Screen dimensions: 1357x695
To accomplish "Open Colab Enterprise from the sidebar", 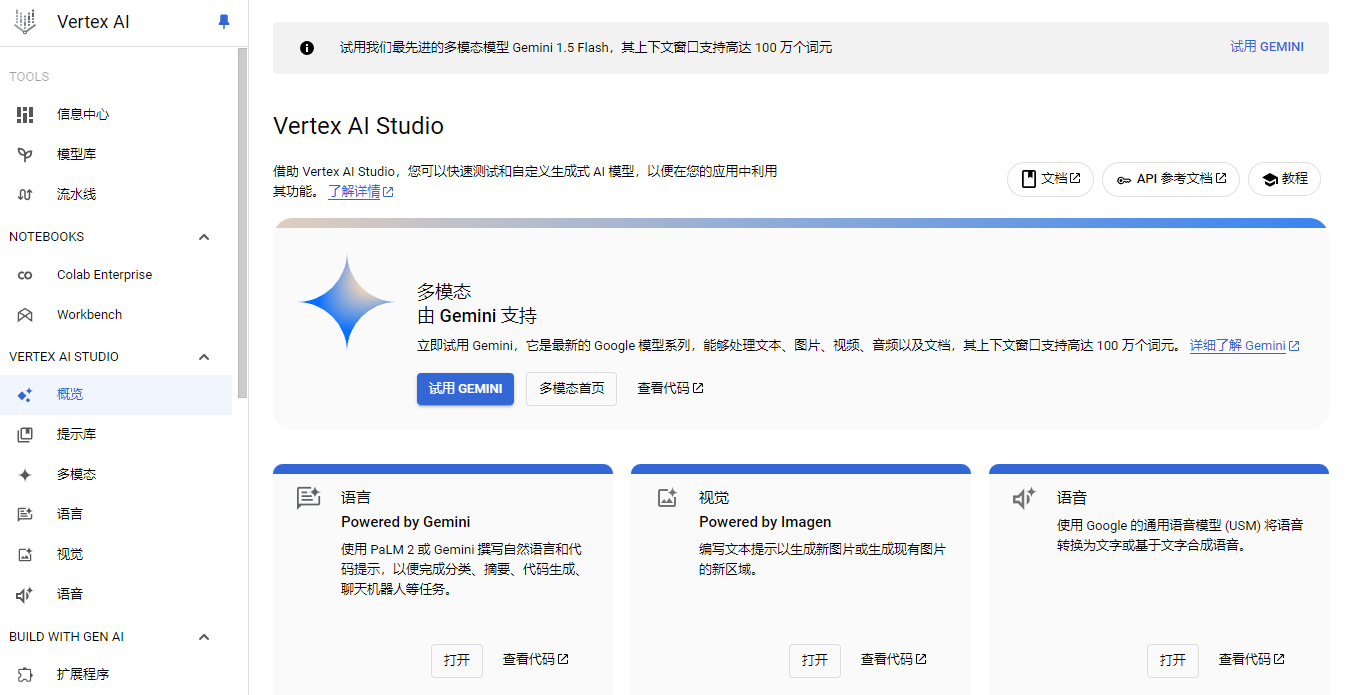I will 116,275.
